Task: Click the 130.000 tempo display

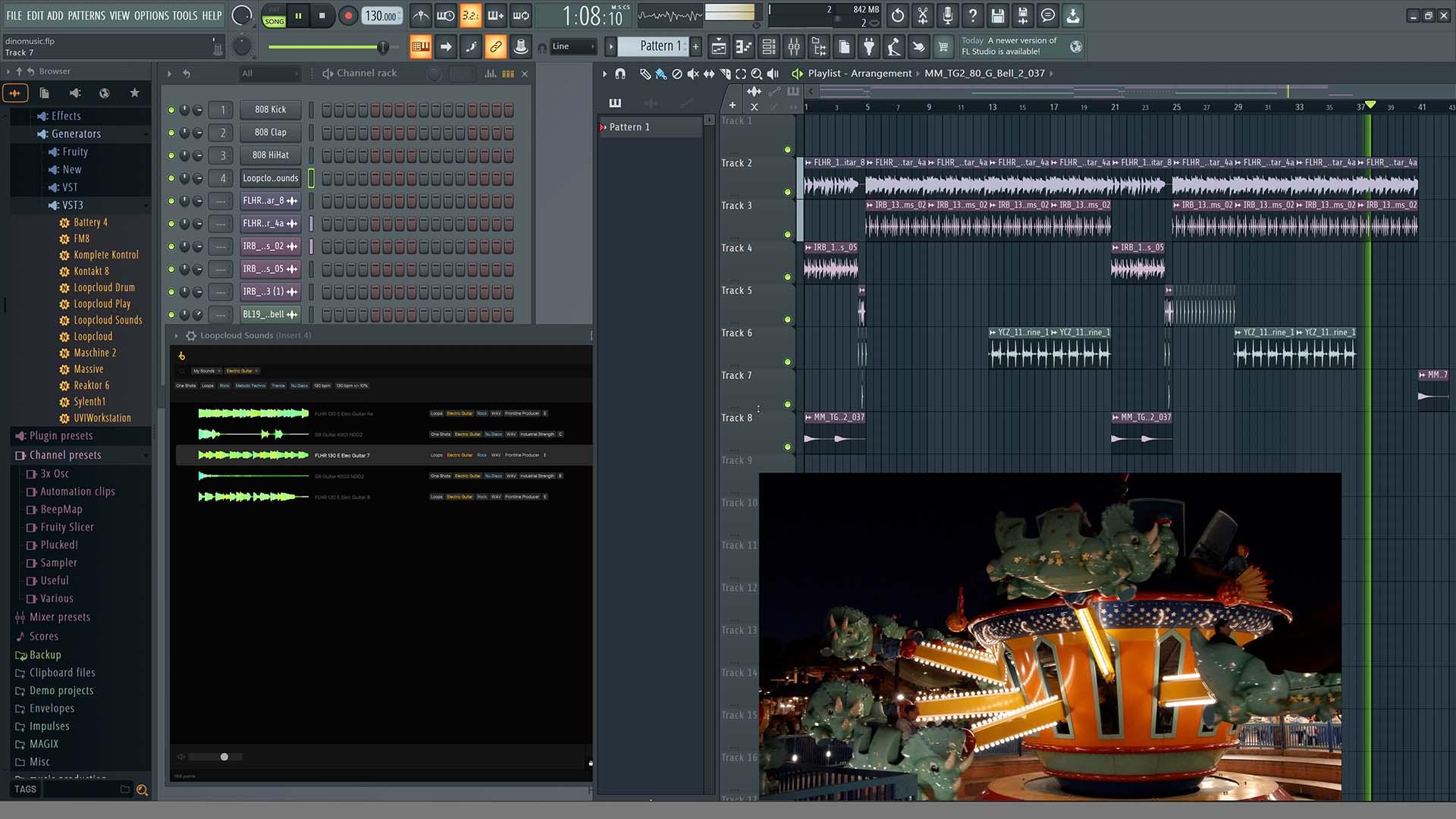Action: 381,16
